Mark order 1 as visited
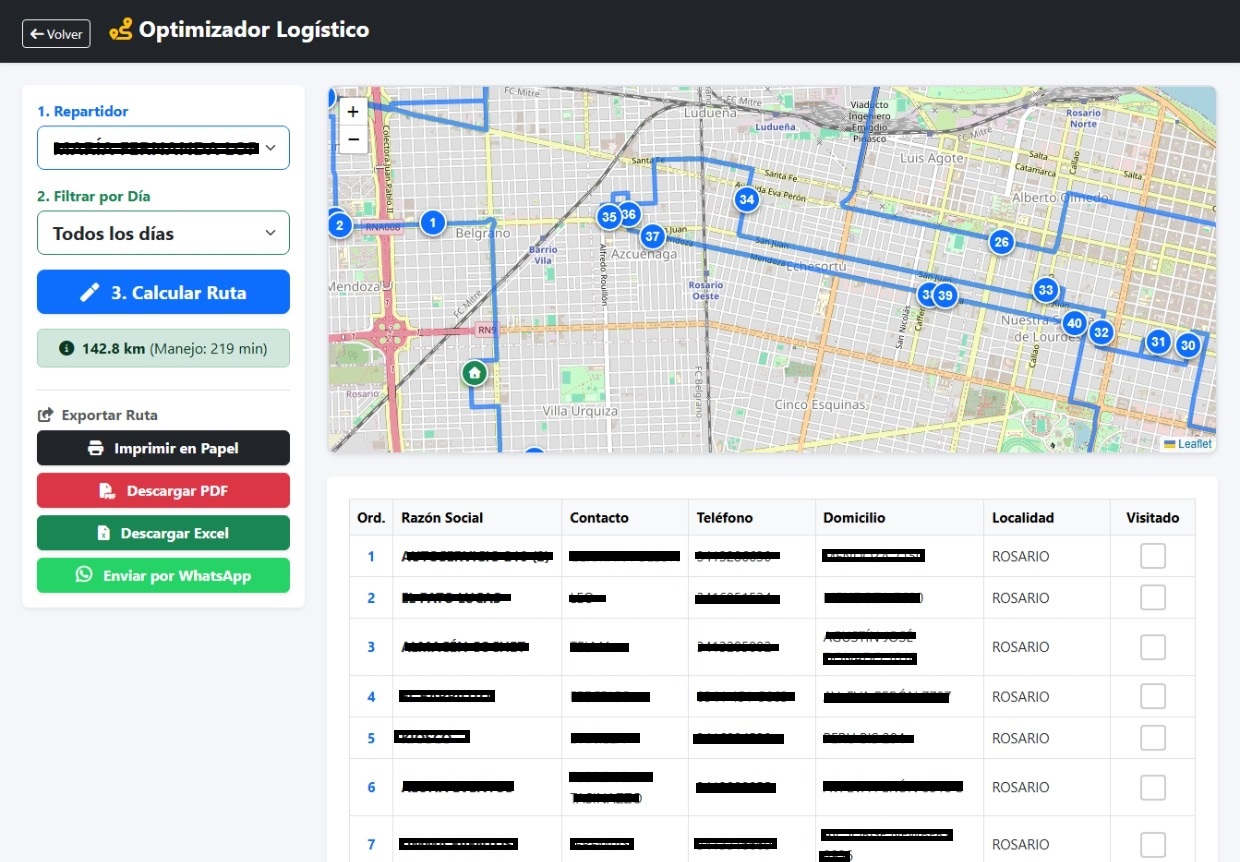 point(1153,556)
